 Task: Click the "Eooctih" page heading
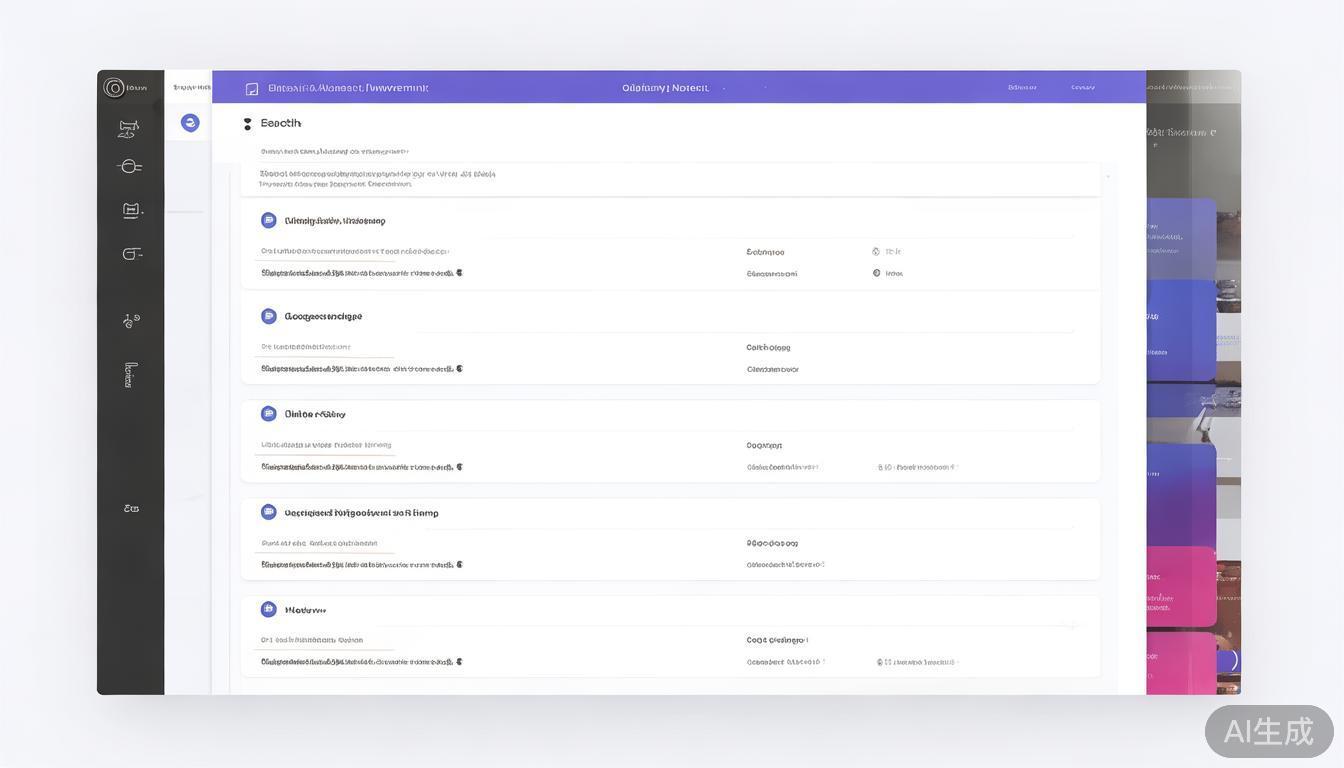pos(280,123)
